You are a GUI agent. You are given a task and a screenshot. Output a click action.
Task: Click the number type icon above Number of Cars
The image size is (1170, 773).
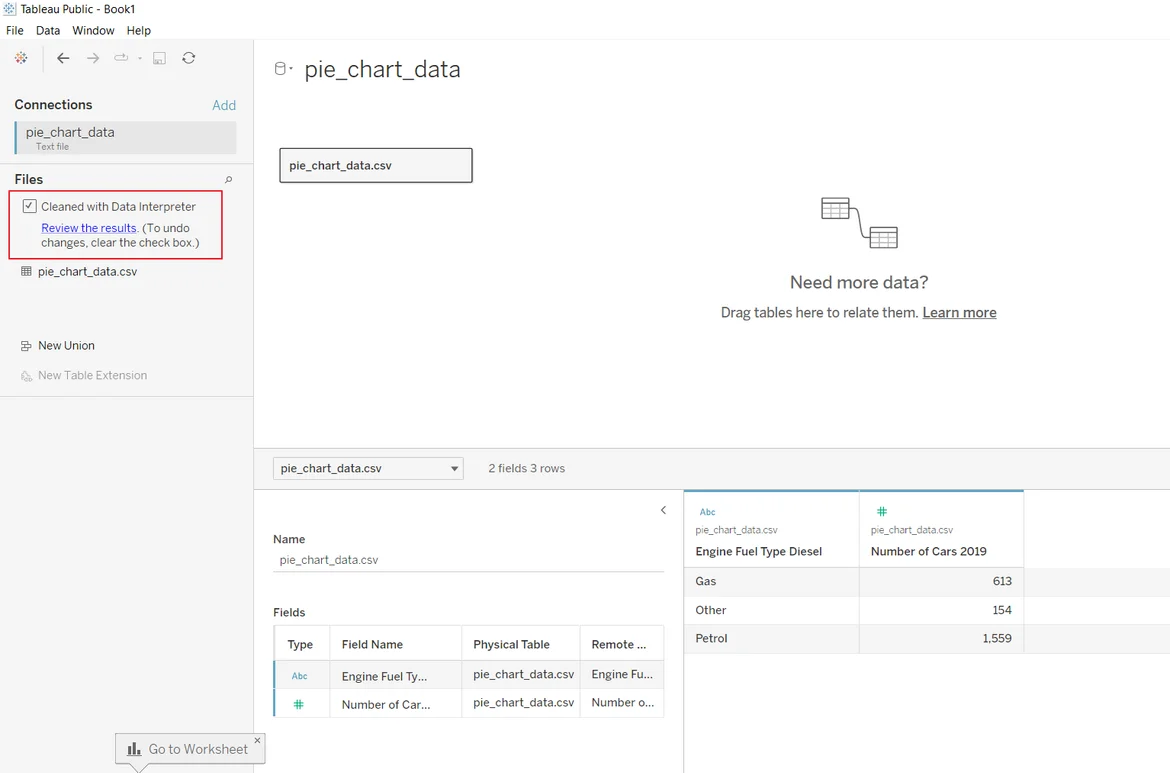click(881, 512)
